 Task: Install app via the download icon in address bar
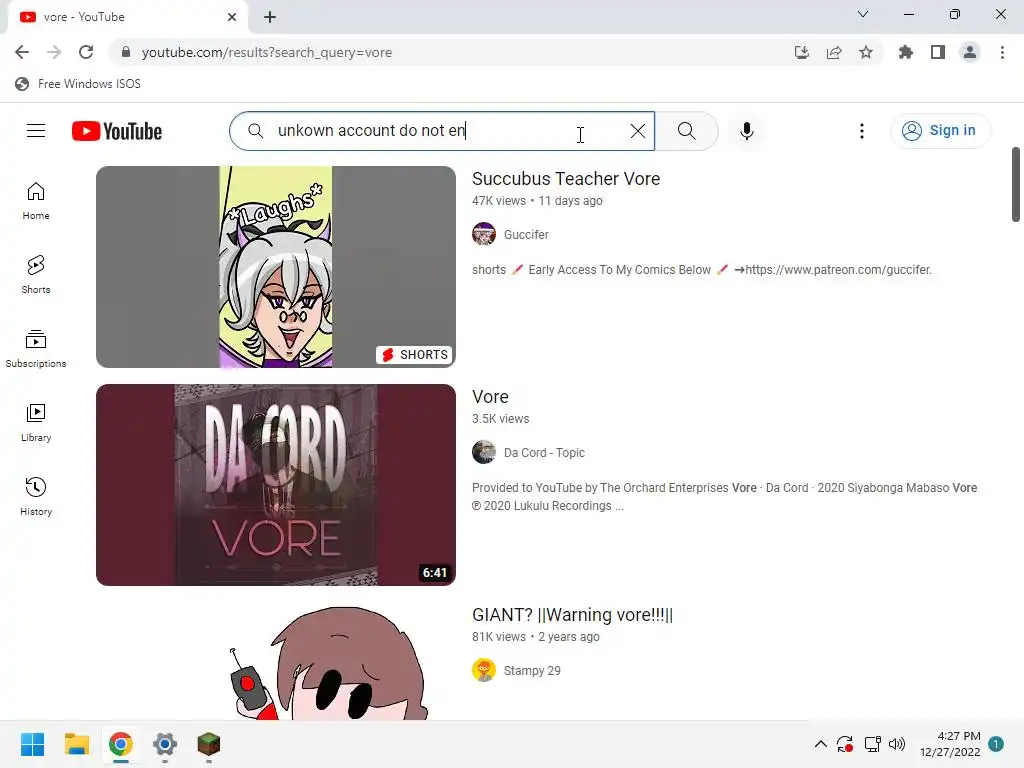801,52
